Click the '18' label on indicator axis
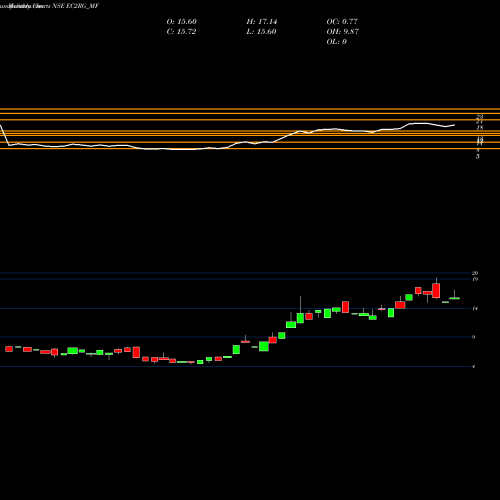Image resolution: width=500 pixels, height=500 pixels. click(x=480, y=128)
